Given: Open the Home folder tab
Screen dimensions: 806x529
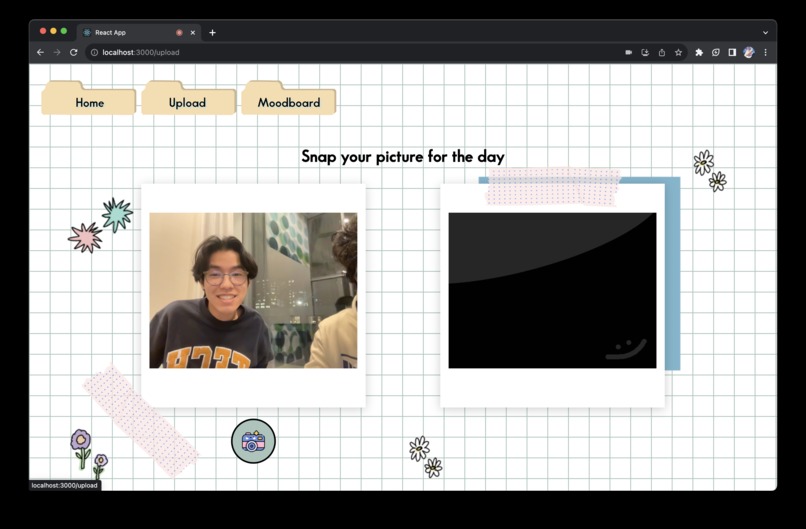Looking at the screenshot, I should [x=89, y=98].
